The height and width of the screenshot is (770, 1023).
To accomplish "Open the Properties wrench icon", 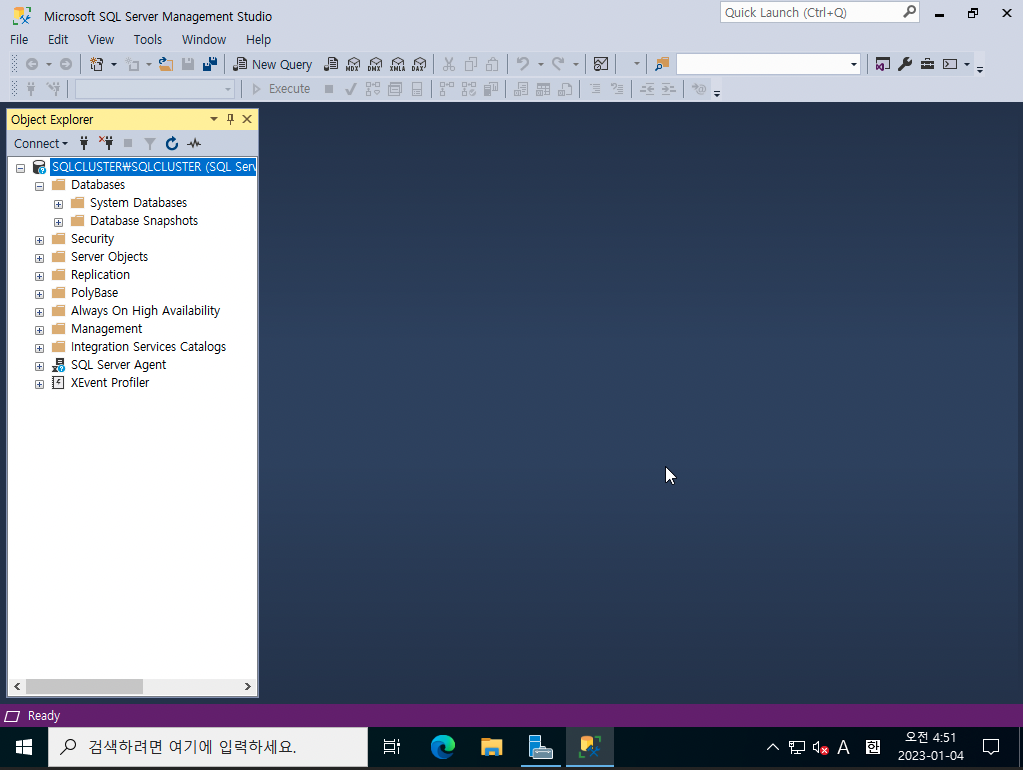I will click(905, 64).
